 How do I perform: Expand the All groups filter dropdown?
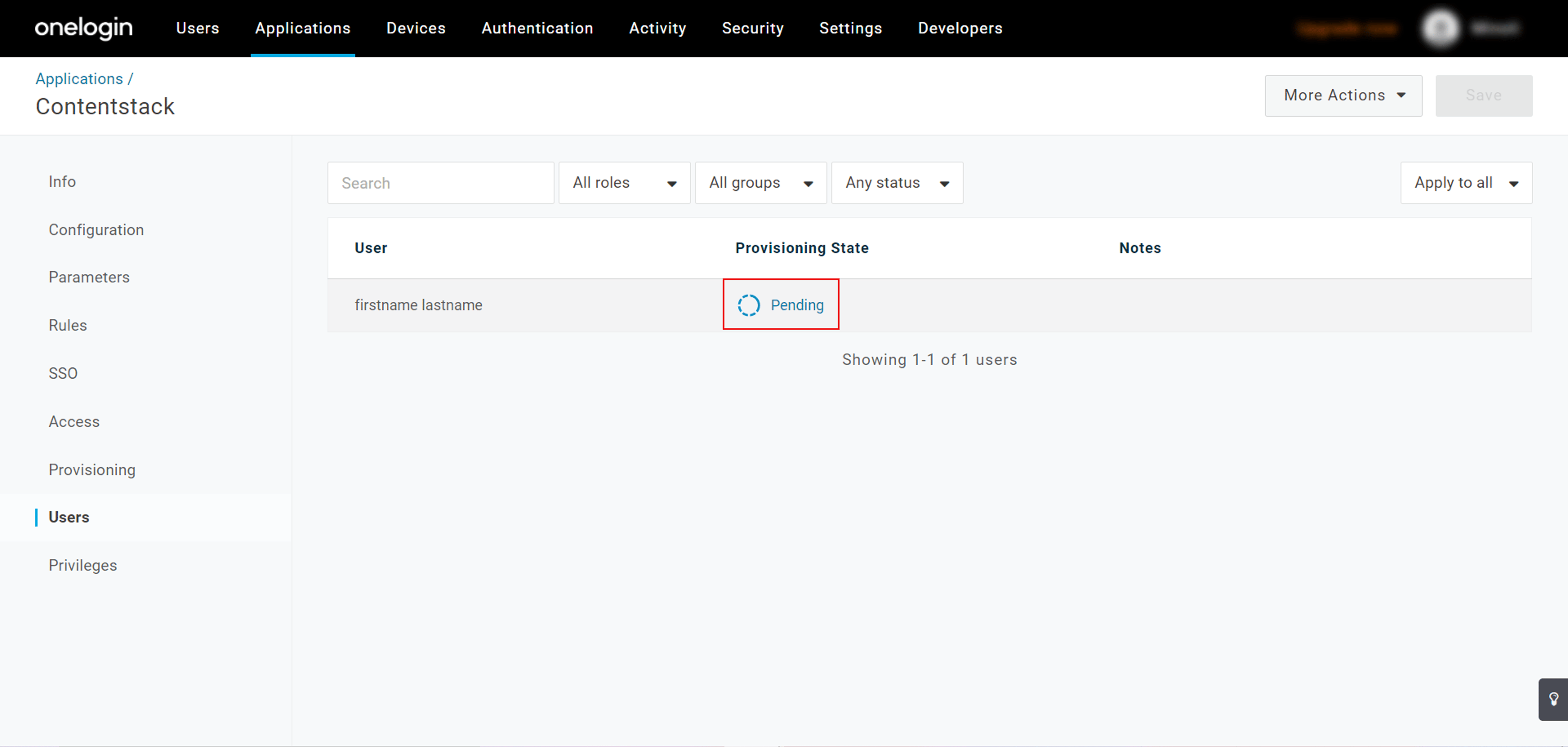tap(760, 182)
